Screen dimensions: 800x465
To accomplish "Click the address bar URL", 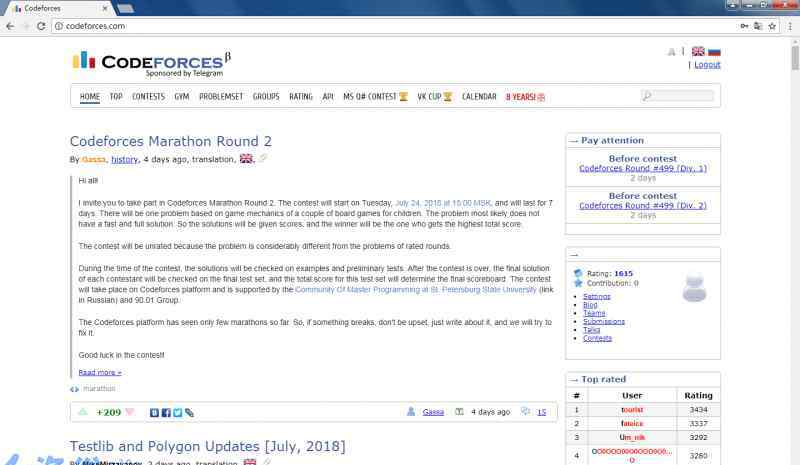I will (x=95, y=26).
